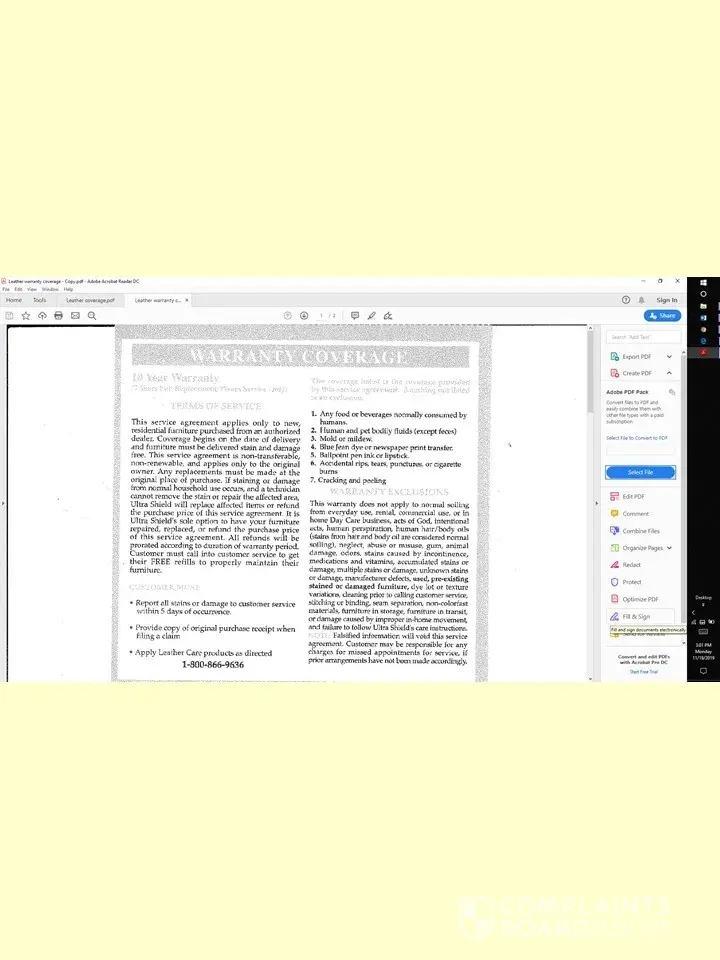Viewport: 720px width, 960px height.
Task: Click the upload to cloud icon
Action: click(42, 316)
